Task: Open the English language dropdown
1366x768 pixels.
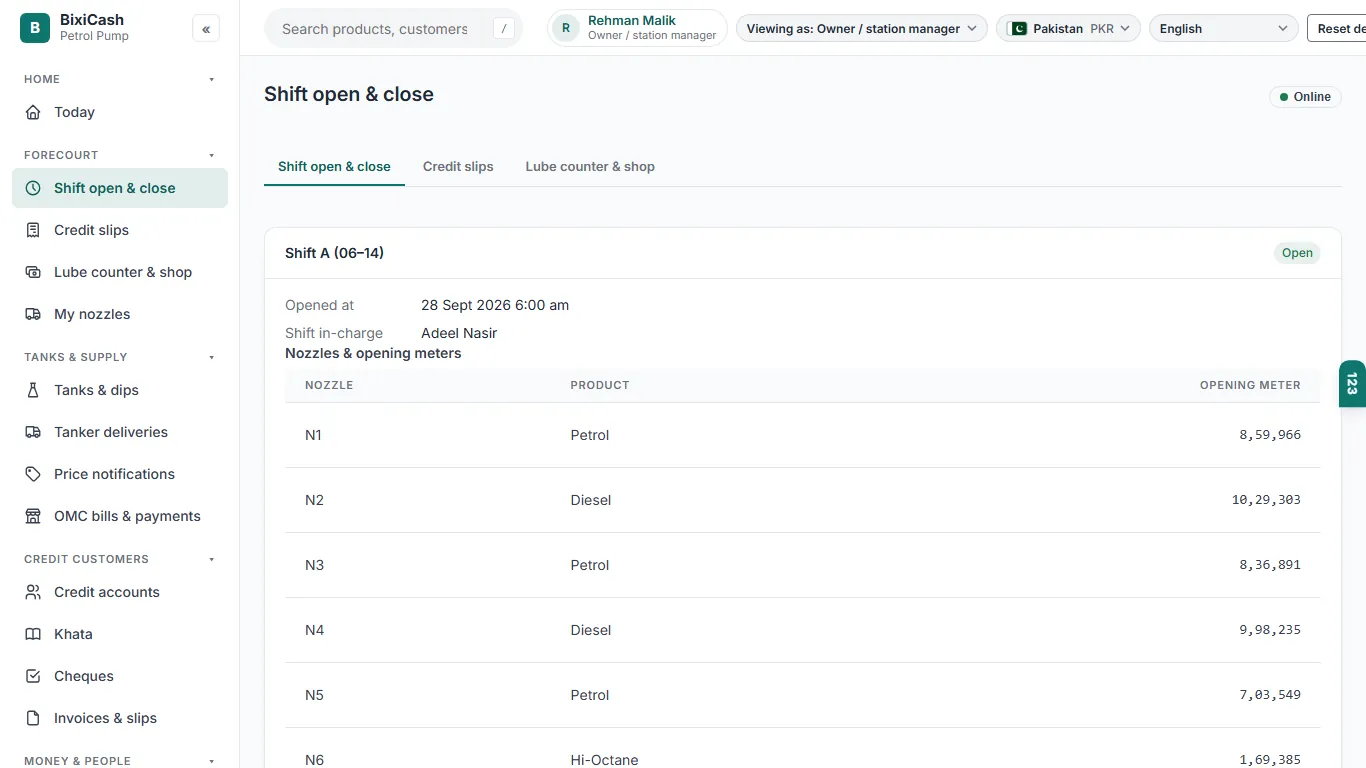Action: pyautogui.click(x=1224, y=29)
